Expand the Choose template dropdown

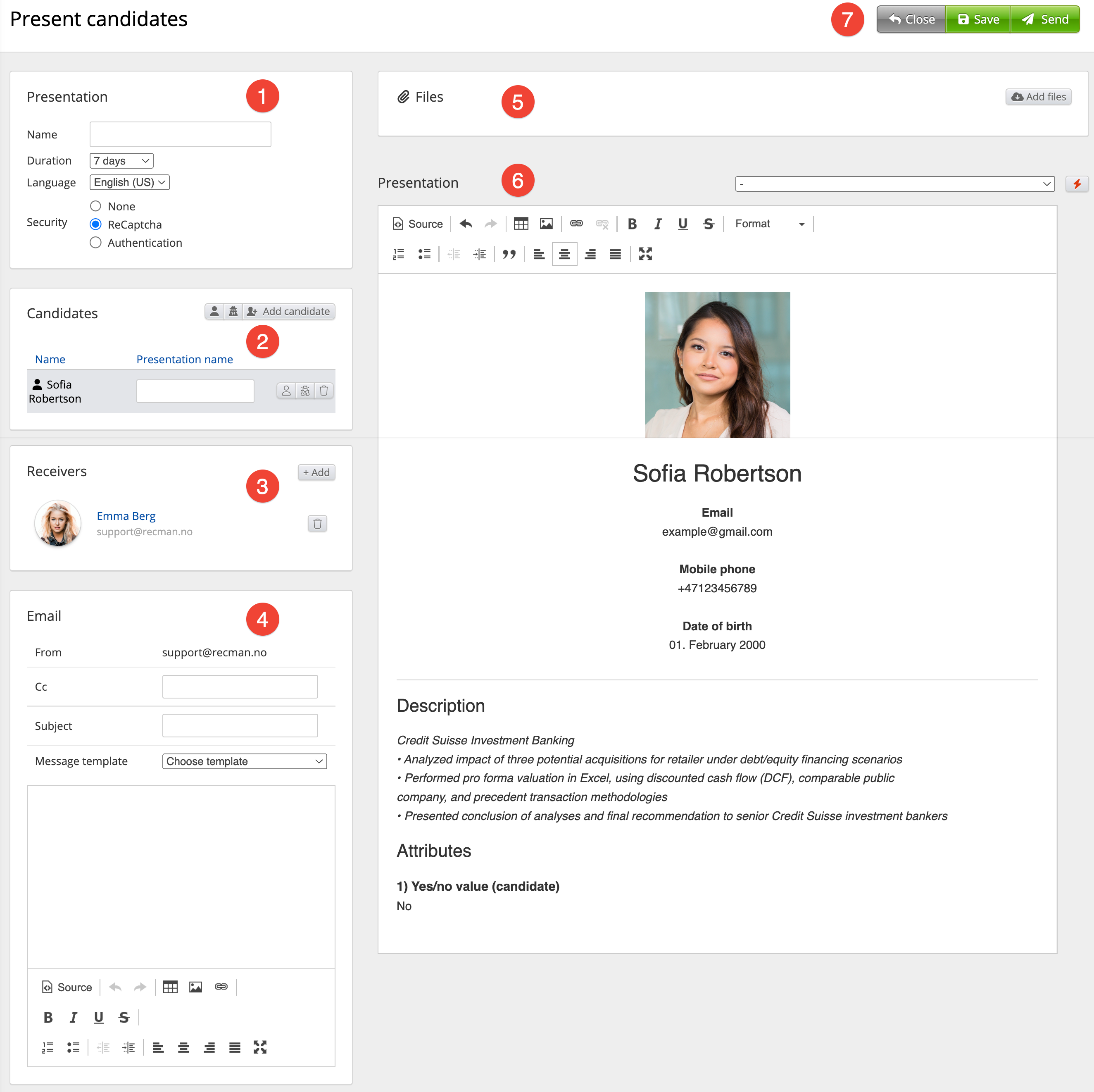[244, 761]
